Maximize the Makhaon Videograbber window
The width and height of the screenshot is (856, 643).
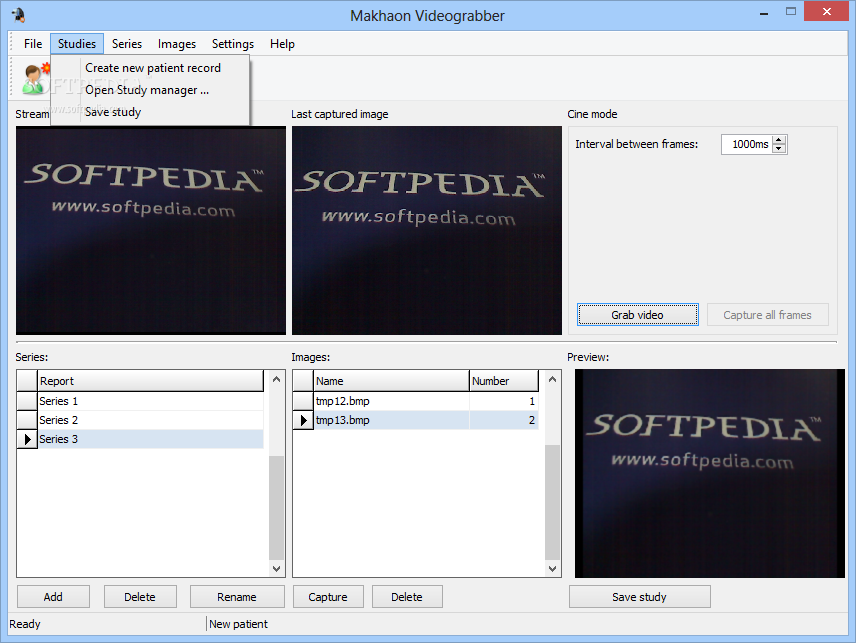pos(790,12)
